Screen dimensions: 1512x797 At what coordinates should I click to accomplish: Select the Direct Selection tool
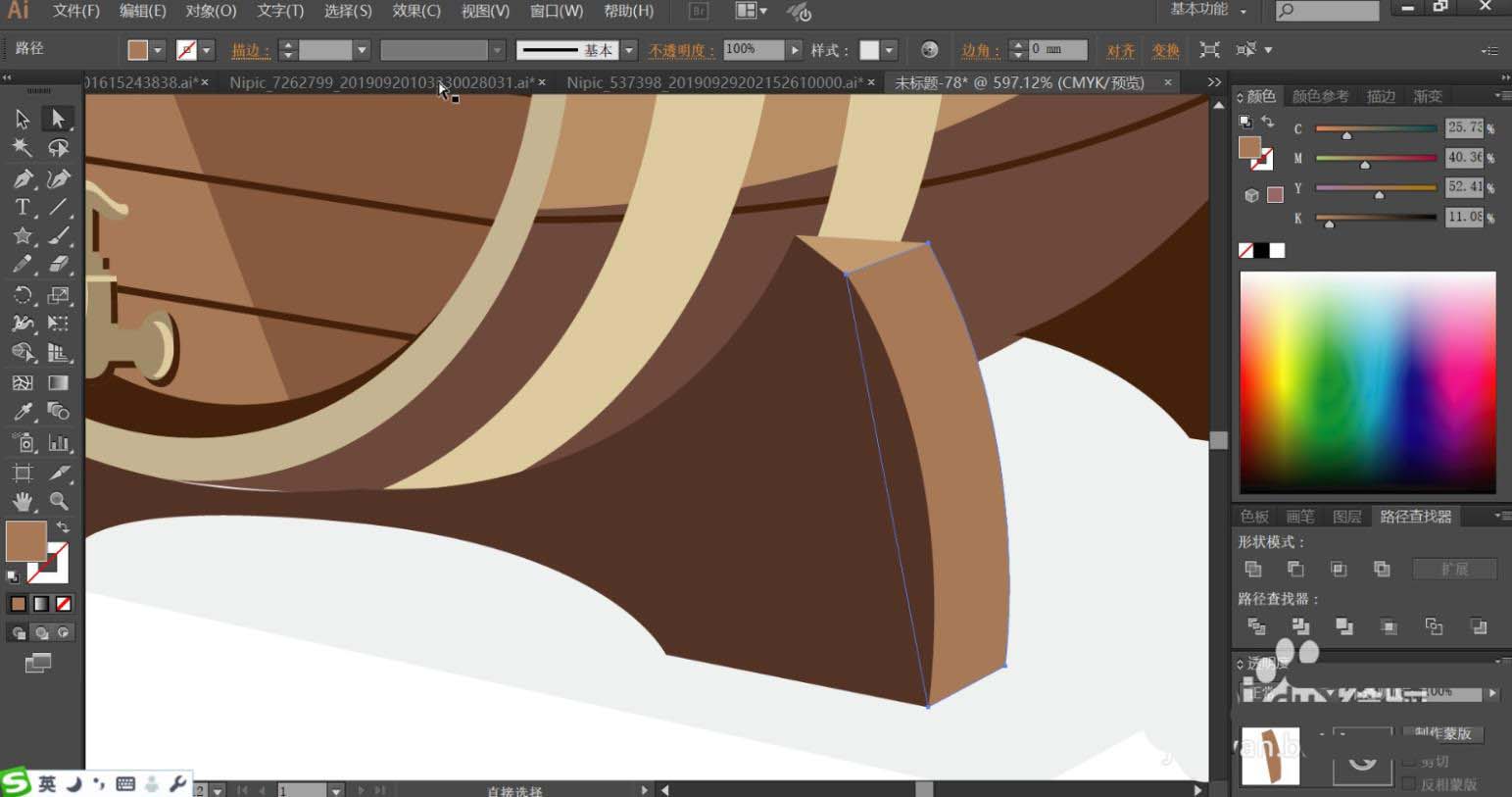[x=58, y=119]
